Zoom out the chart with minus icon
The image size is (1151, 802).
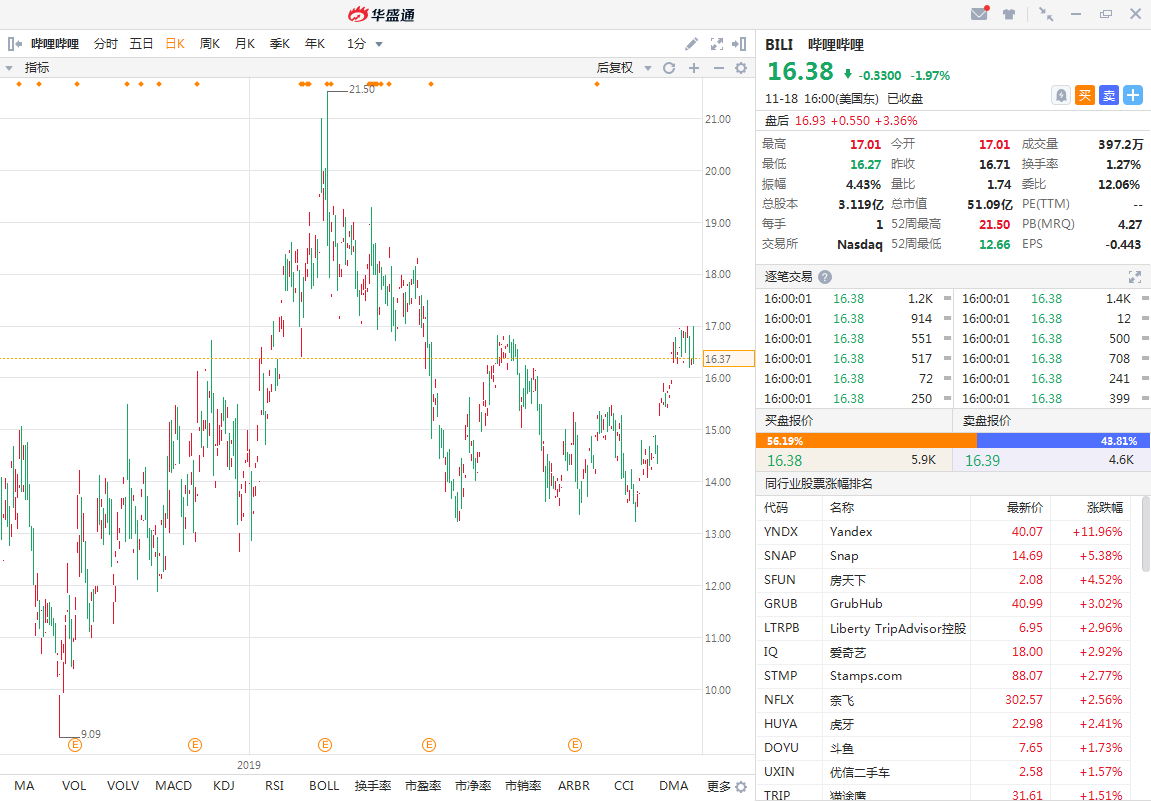(719, 68)
